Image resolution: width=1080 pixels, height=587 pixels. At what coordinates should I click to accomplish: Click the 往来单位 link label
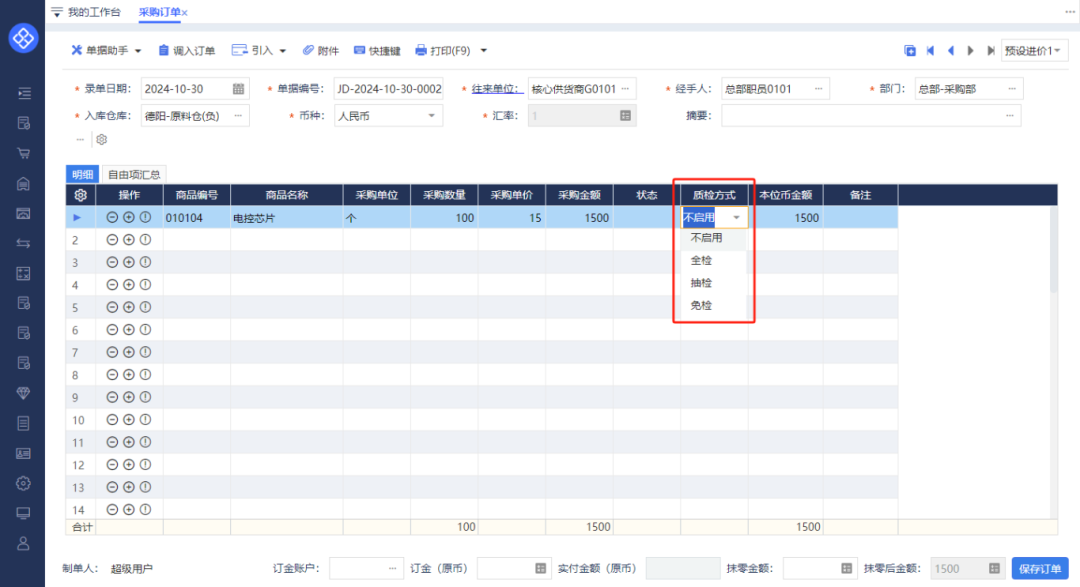(495, 89)
